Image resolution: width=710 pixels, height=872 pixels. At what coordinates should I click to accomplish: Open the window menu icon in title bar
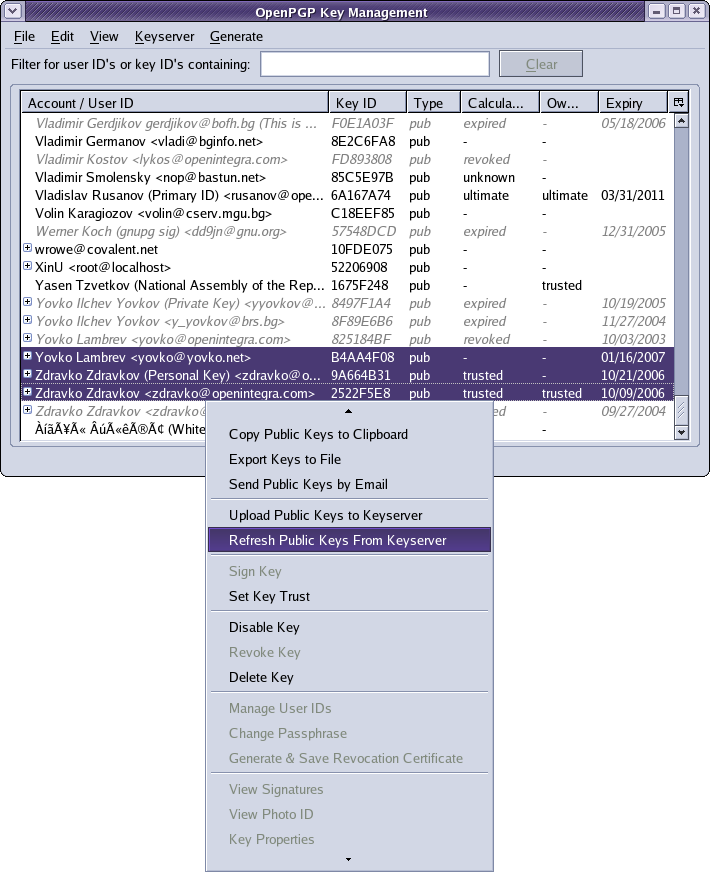coord(12,11)
